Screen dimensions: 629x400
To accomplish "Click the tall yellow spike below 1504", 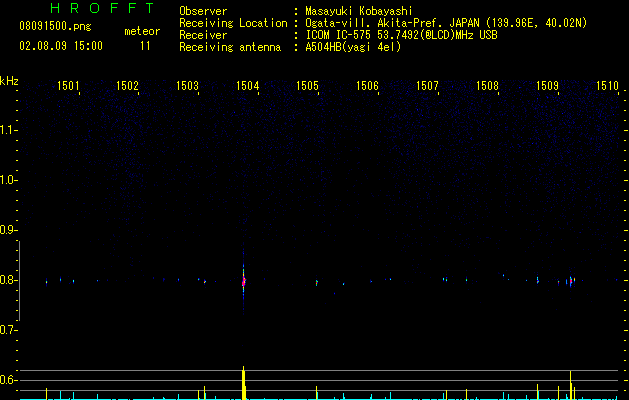I will 243,383.
